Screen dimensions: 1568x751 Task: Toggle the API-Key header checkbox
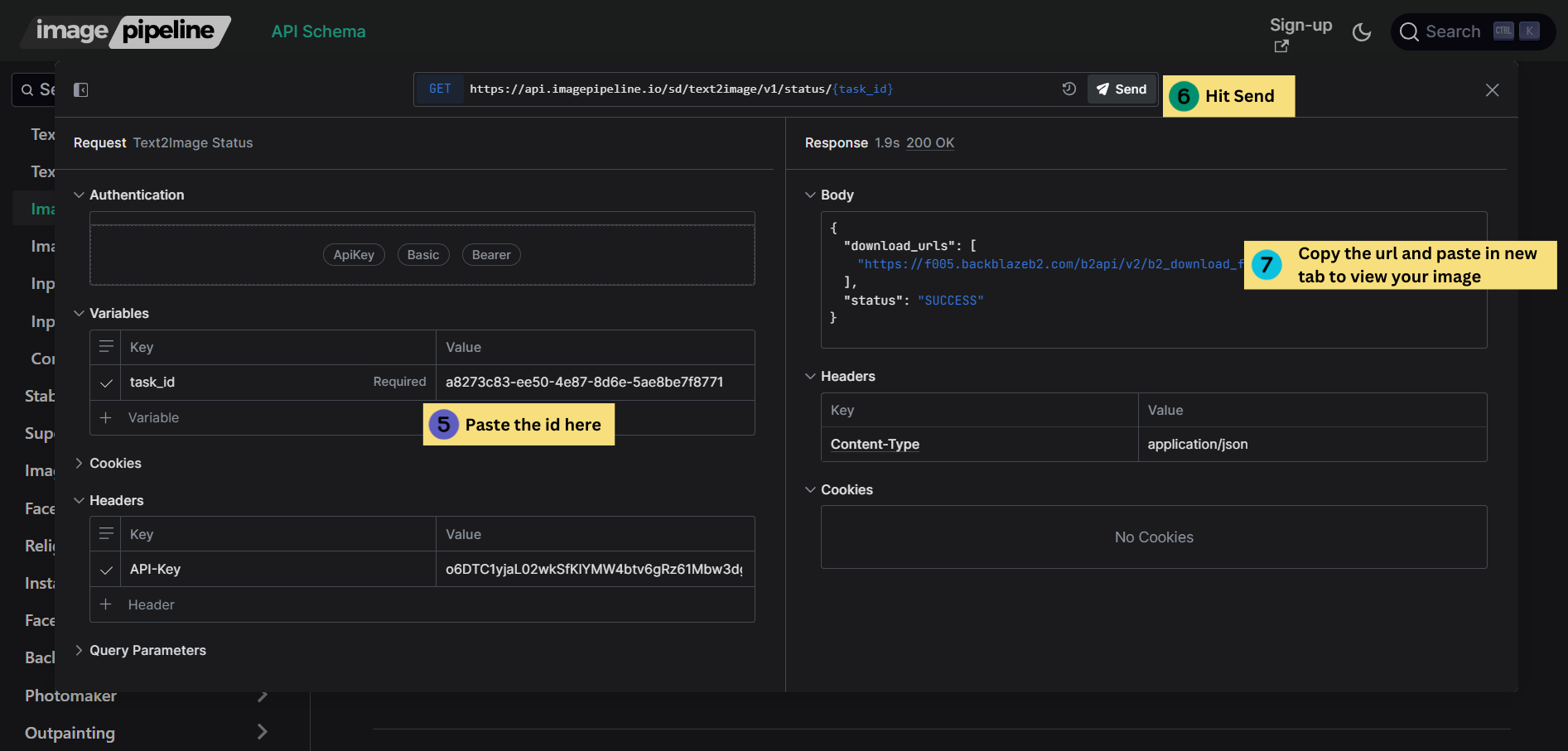[x=106, y=570]
